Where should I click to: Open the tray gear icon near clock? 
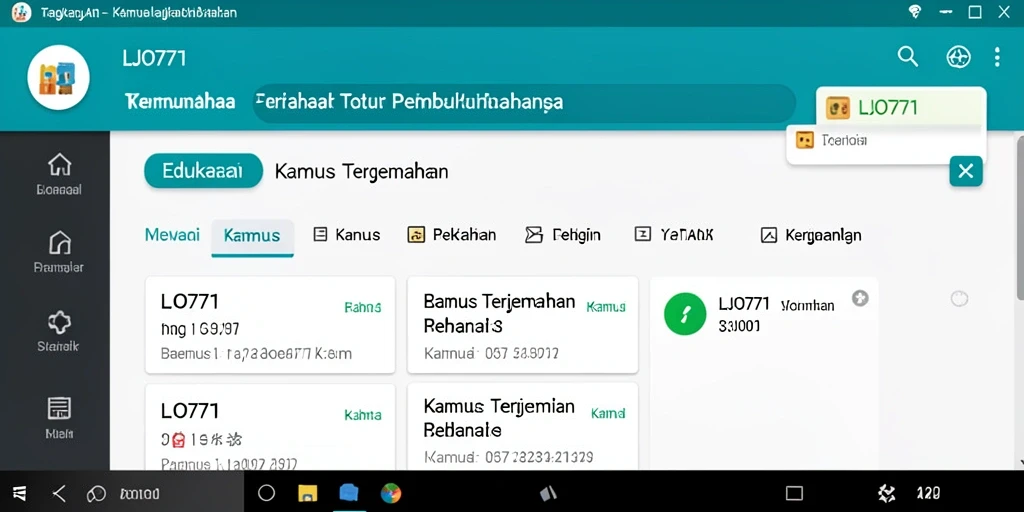click(886, 494)
